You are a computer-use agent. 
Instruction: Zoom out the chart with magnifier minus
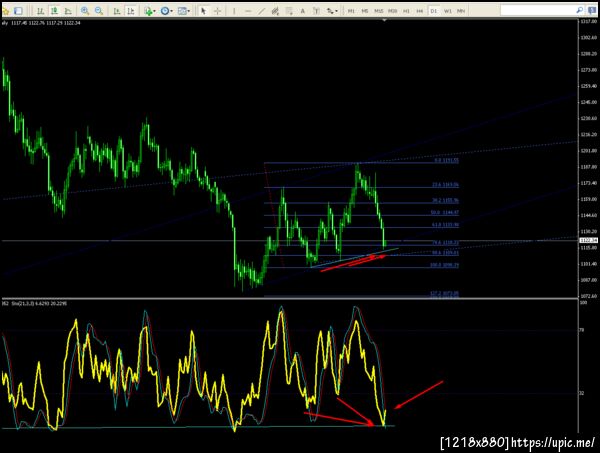[99, 11]
